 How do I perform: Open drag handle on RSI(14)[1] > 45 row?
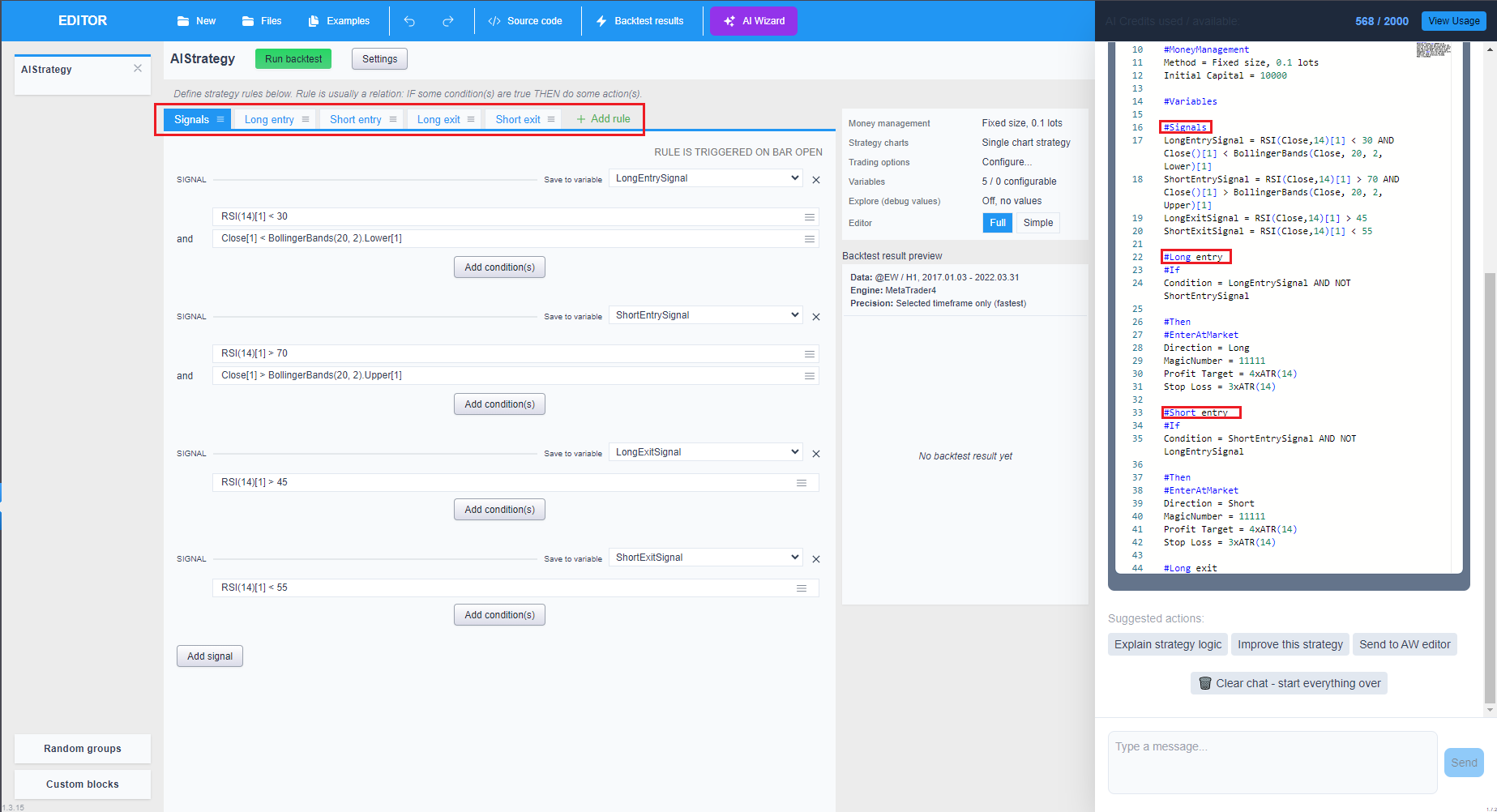801,483
